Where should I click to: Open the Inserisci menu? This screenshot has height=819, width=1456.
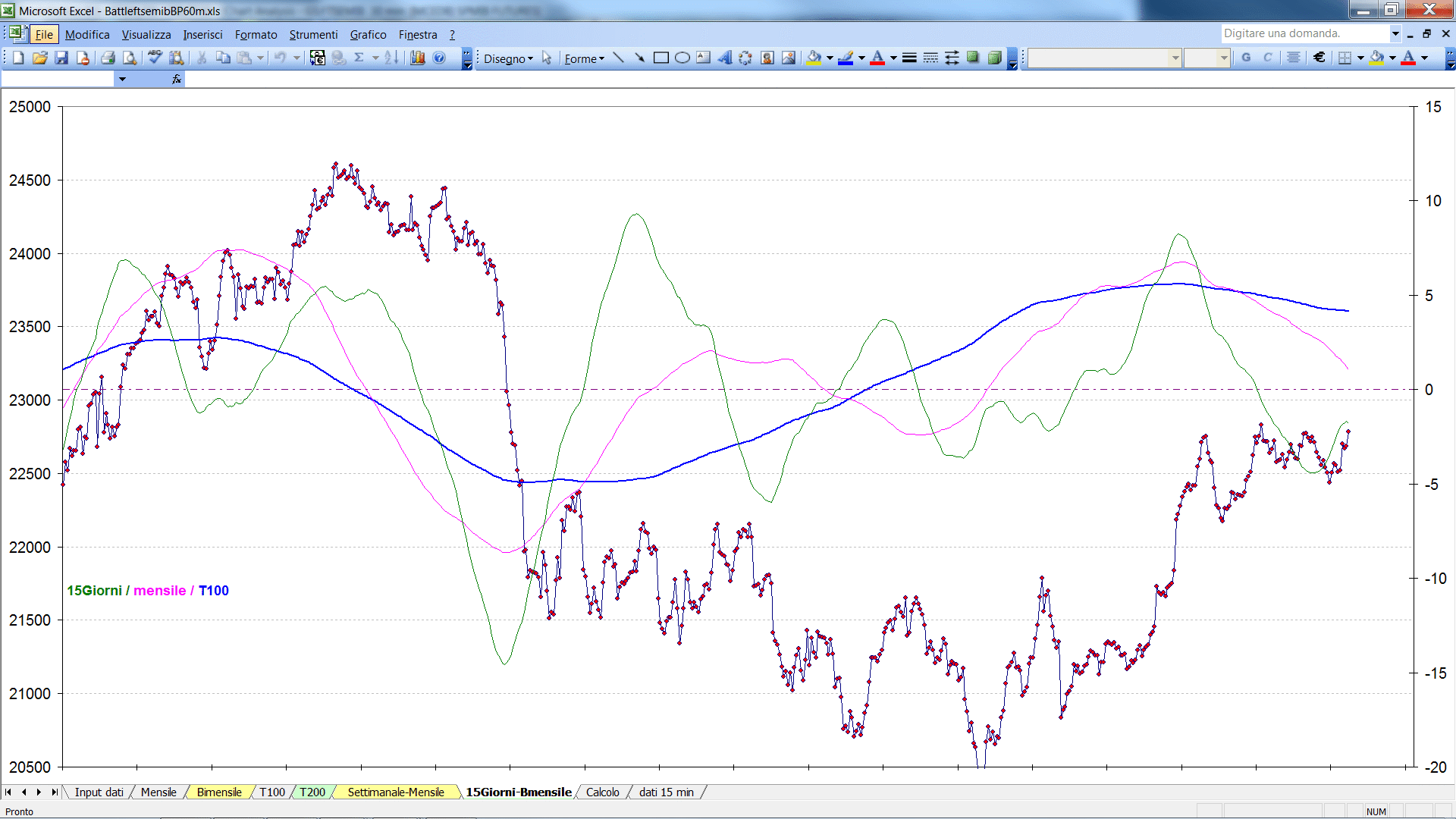(x=202, y=34)
